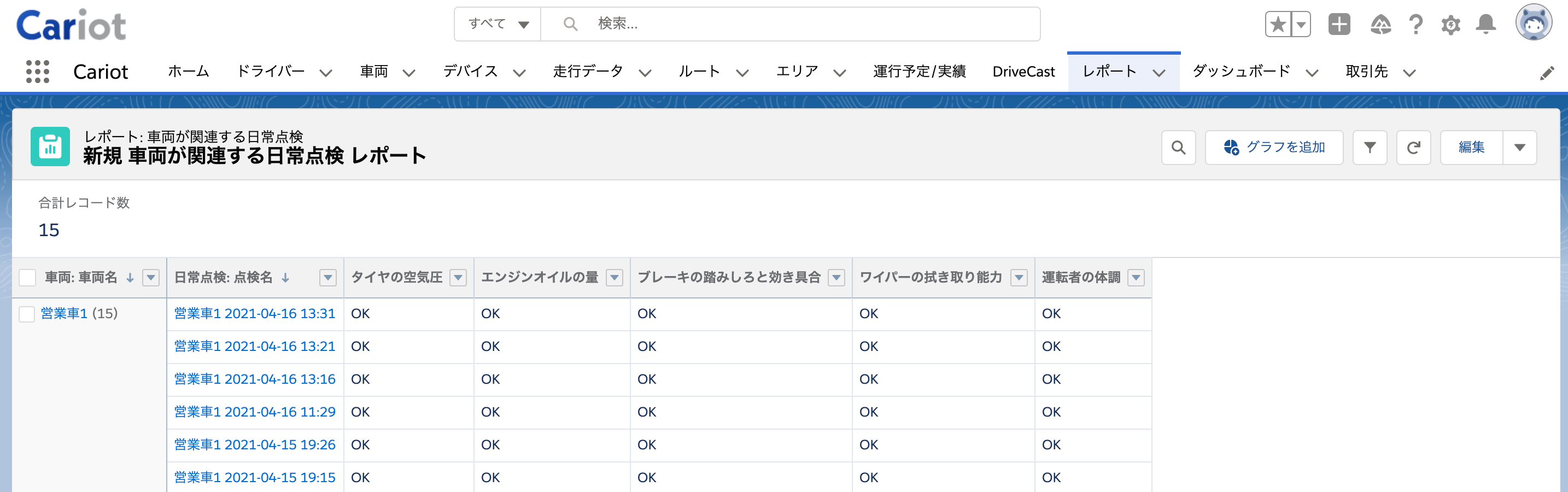Go to the ホーム tab
The height and width of the screenshot is (492, 1568).
pos(189,72)
